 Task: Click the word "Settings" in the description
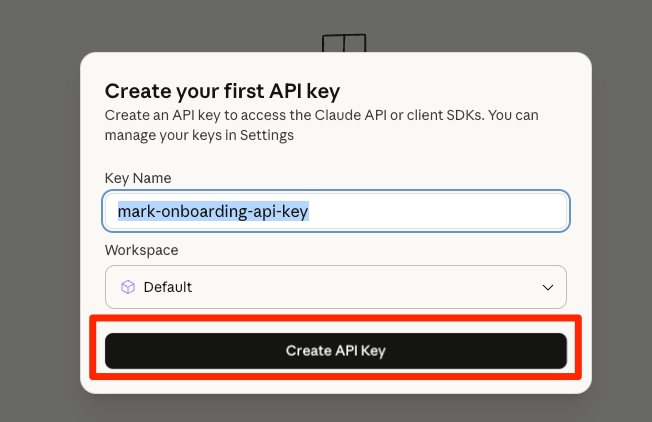click(266, 135)
